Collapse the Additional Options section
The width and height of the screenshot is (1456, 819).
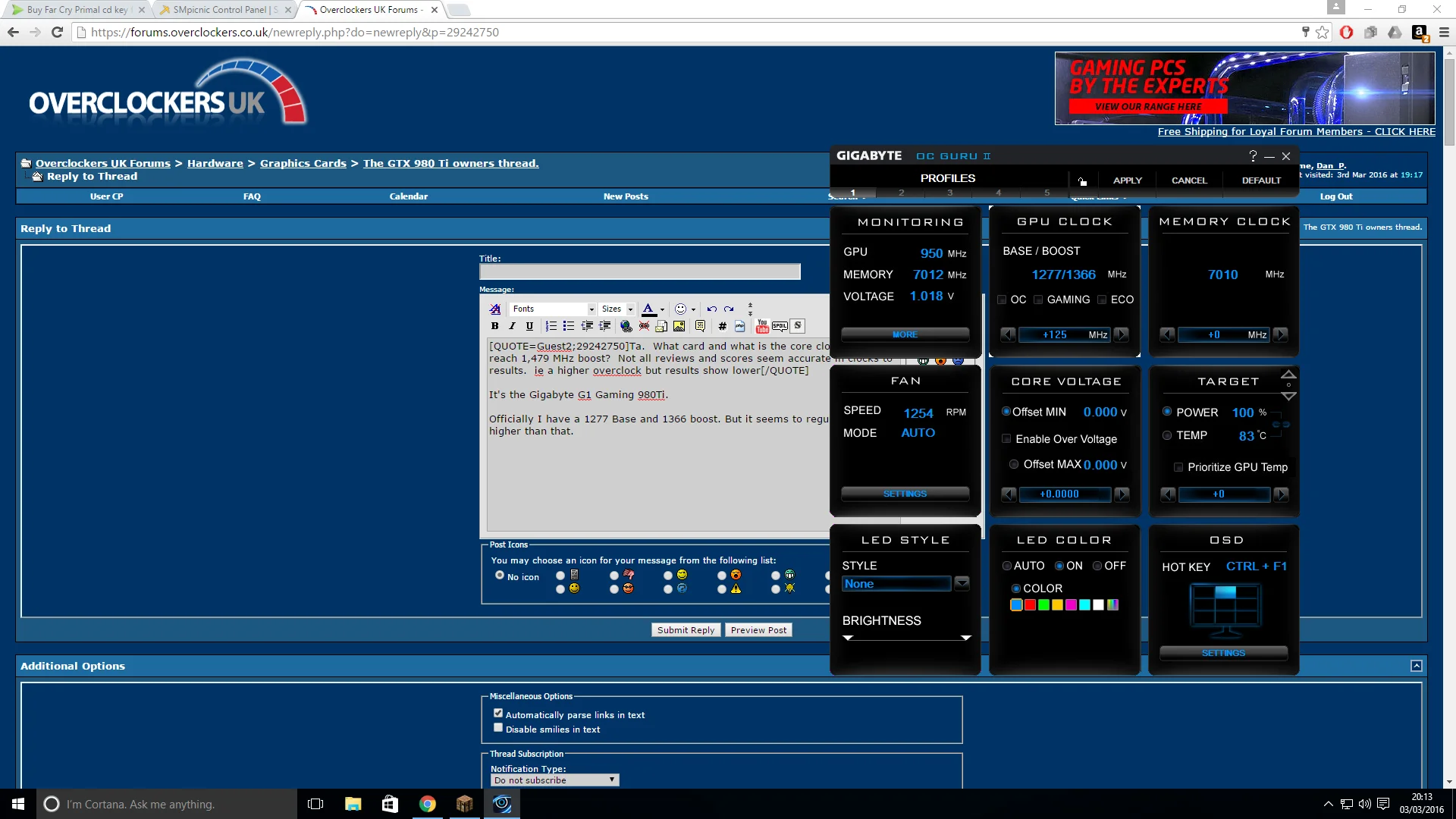(x=1416, y=666)
